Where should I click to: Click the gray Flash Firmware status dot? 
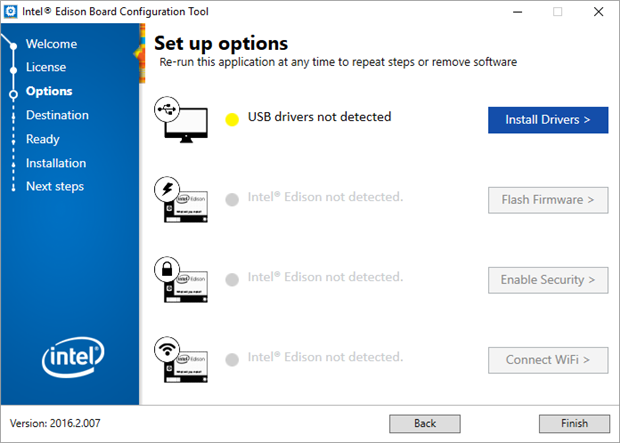click(232, 199)
